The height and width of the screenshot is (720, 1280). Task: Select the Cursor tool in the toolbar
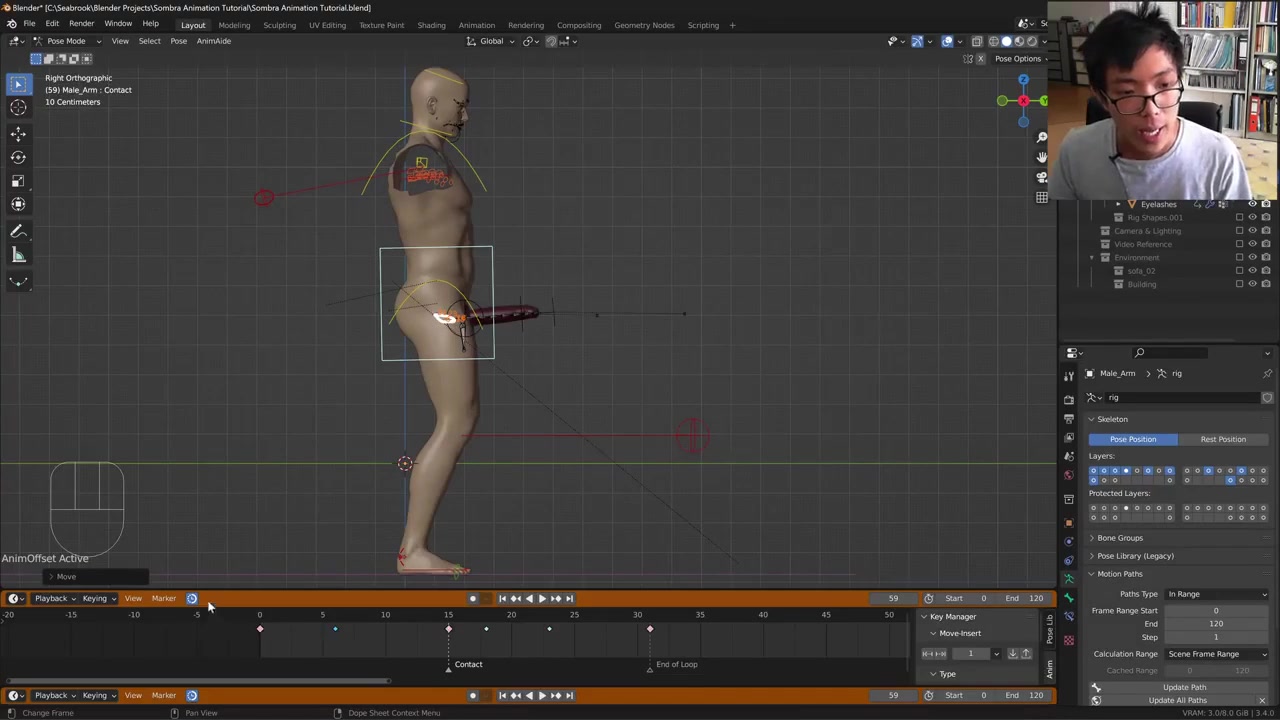pyautogui.click(x=18, y=108)
